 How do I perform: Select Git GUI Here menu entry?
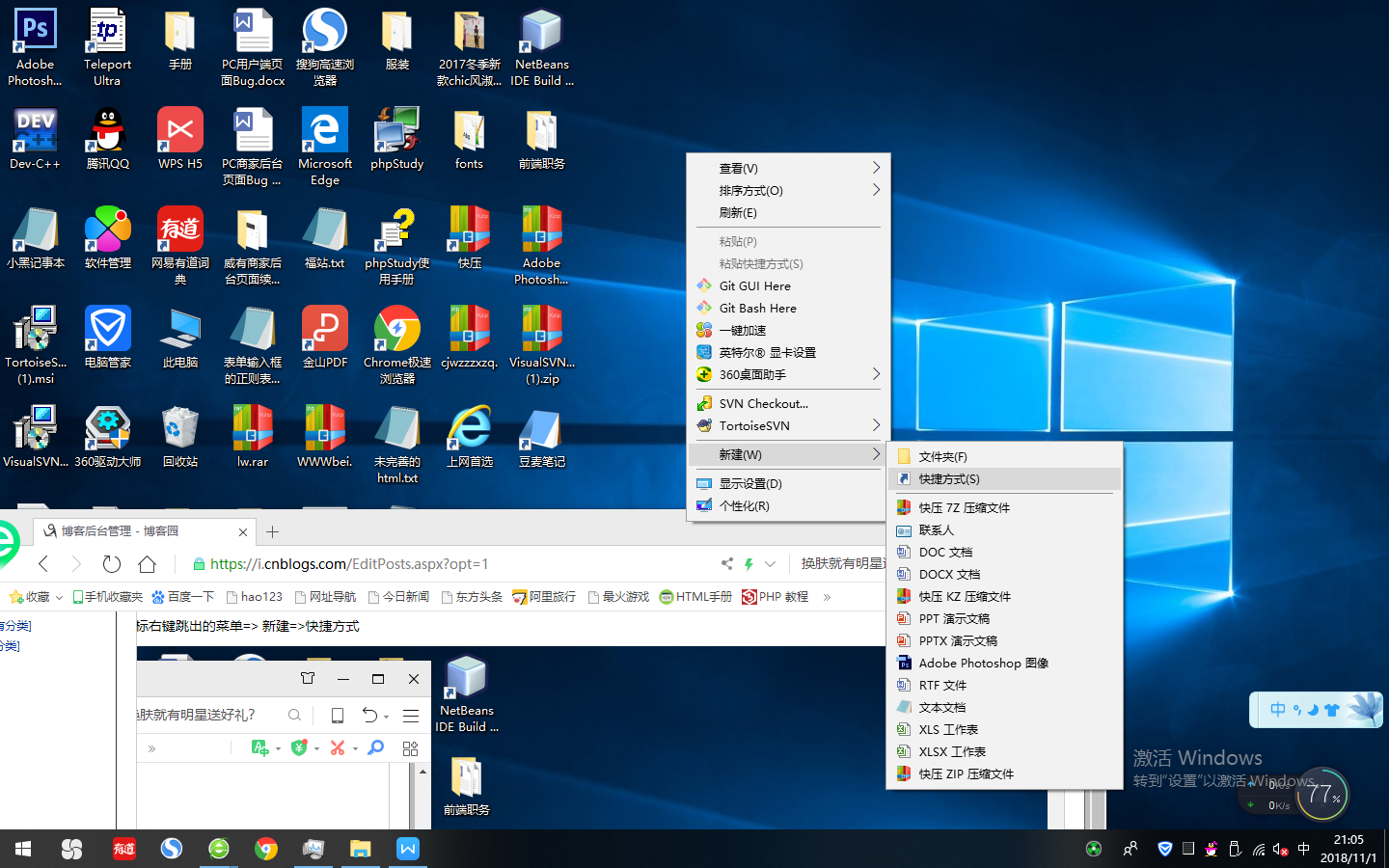pyautogui.click(x=788, y=285)
